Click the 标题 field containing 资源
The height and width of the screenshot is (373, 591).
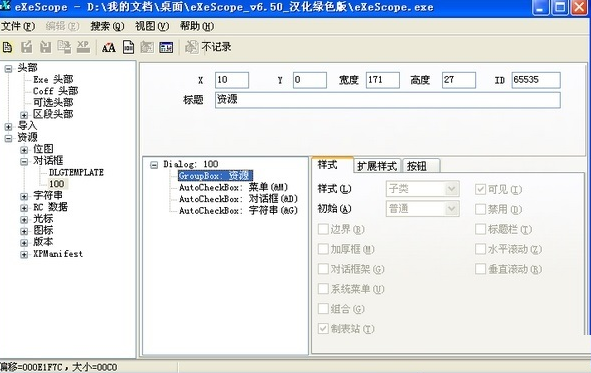(x=388, y=100)
